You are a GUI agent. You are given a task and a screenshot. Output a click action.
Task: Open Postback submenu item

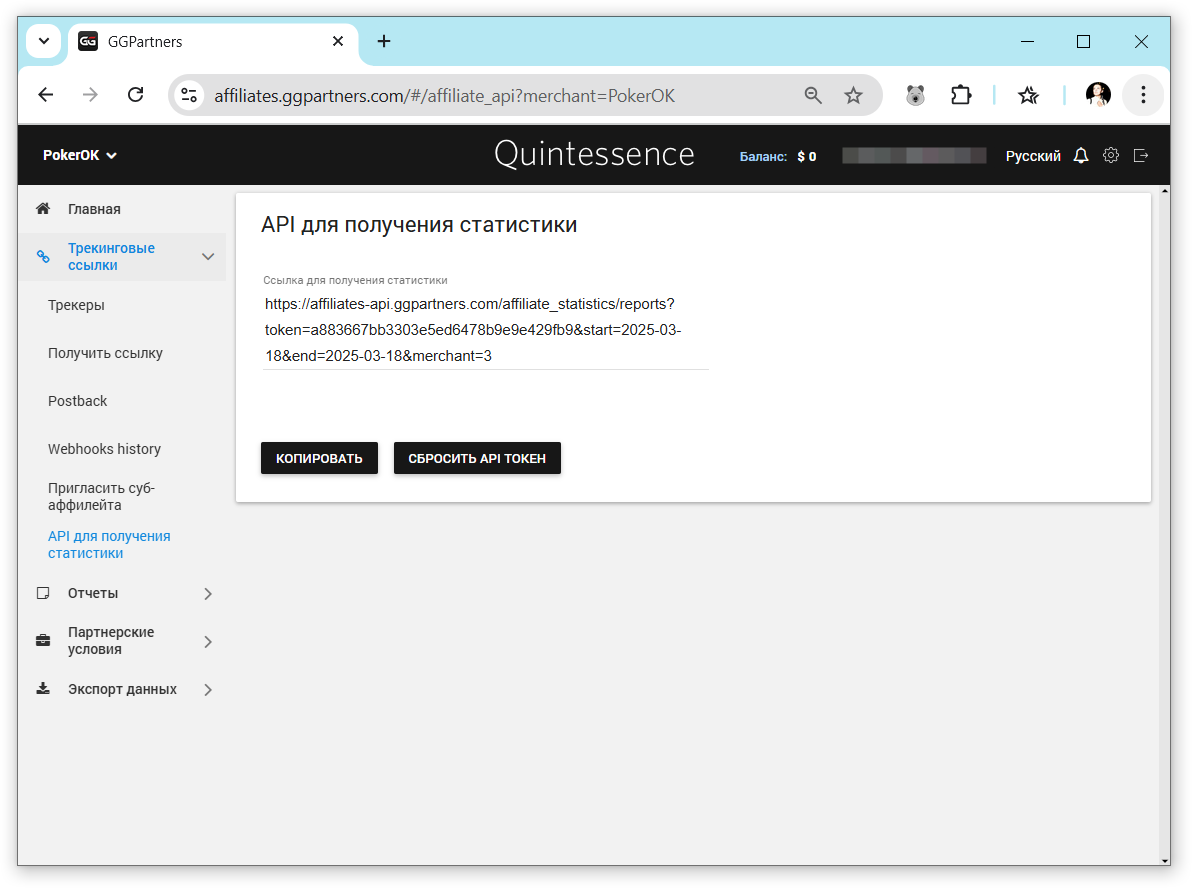(x=78, y=401)
